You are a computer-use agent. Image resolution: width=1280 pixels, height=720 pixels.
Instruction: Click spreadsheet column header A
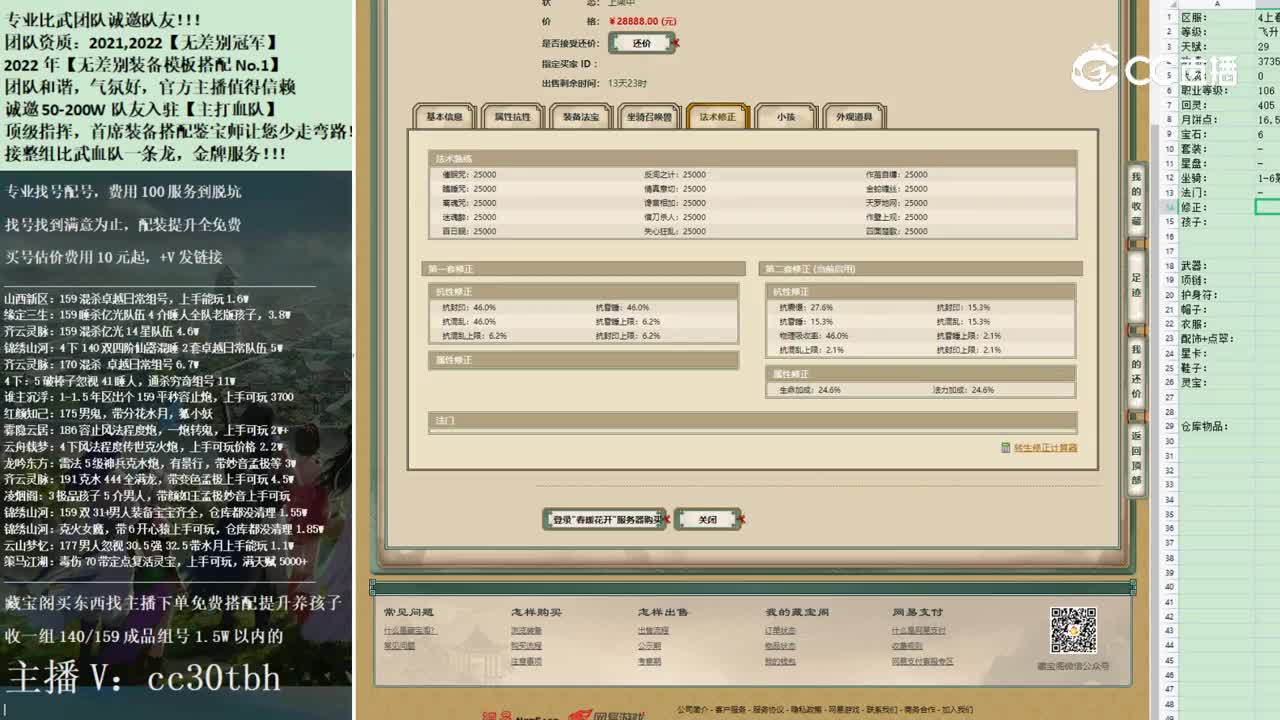pyautogui.click(x=1216, y=4)
